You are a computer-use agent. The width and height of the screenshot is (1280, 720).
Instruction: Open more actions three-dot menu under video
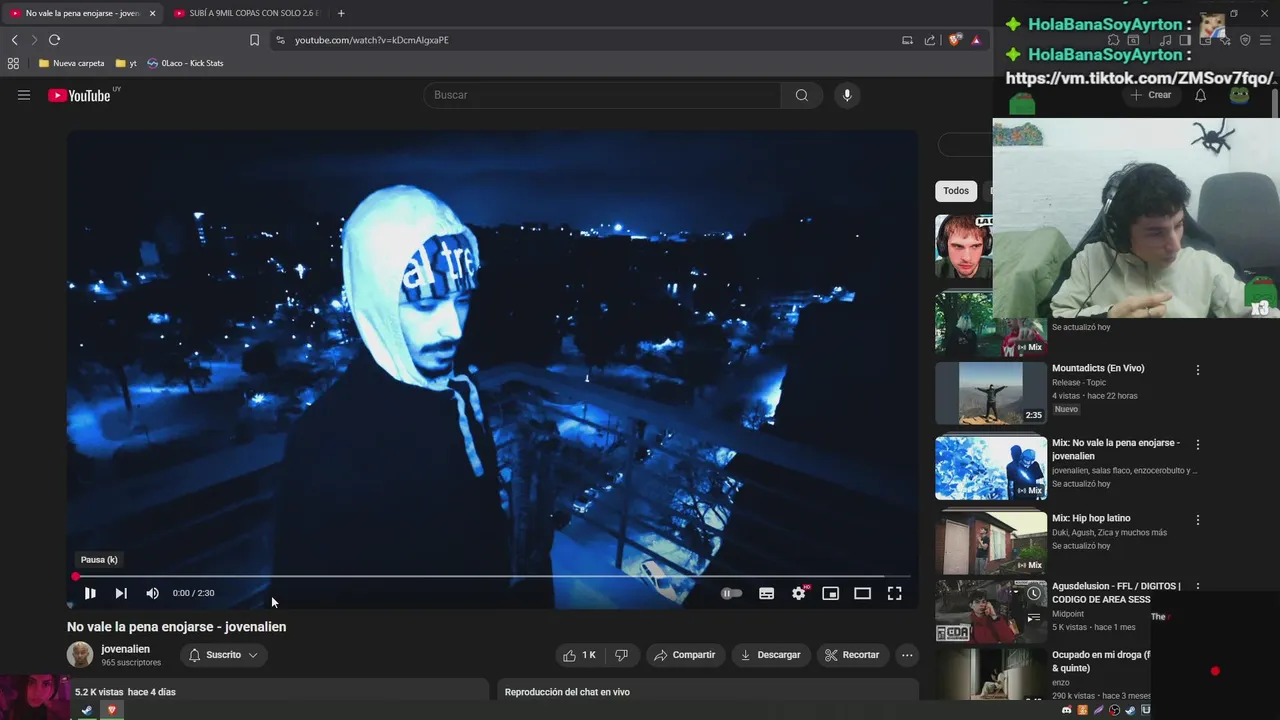(x=907, y=655)
